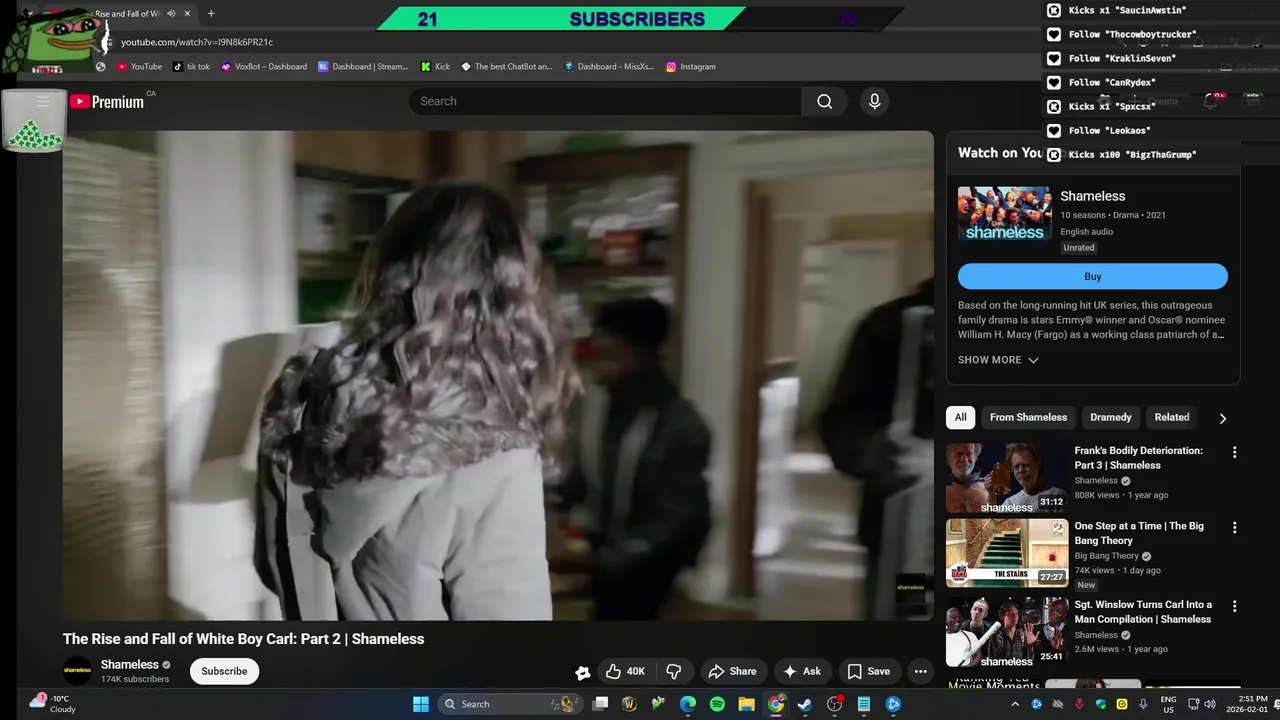This screenshot has height=720, width=1280.
Task: Select the From Shameless filter chip
Action: pyautogui.click(x=1028, y=417)
